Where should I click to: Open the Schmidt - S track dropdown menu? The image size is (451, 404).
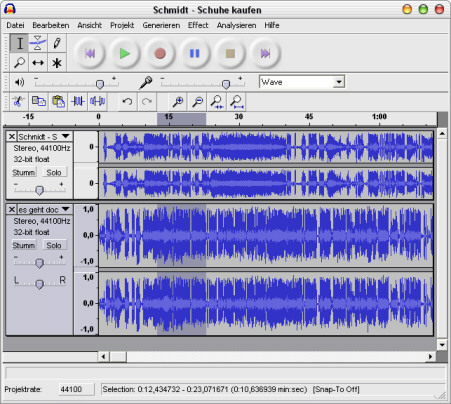pyautogui.click(x=66, y=136)
